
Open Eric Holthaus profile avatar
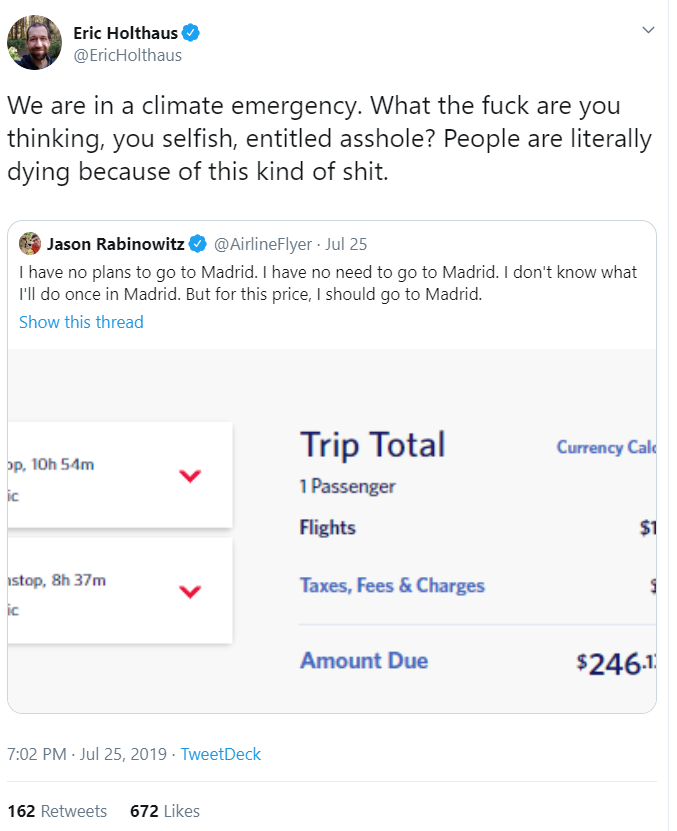point(34,43)
